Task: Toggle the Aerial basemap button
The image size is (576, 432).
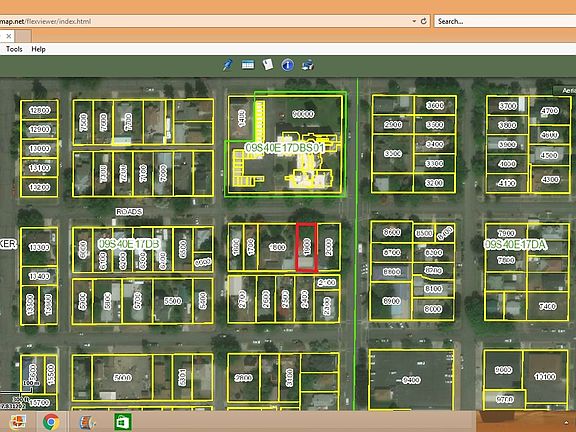Action: pos(565,90)
